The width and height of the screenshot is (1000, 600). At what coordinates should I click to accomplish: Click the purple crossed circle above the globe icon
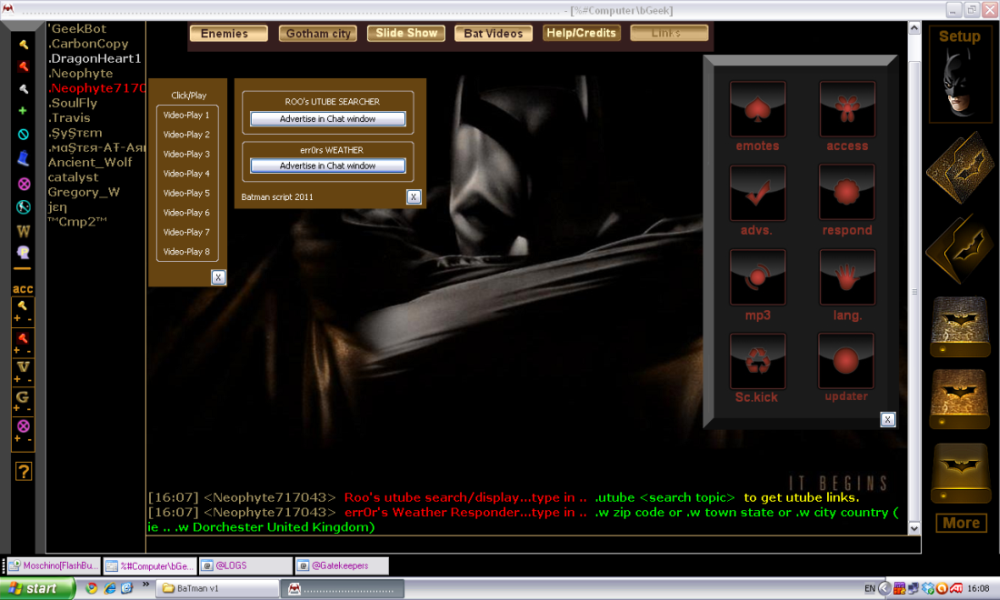point(24,184)
